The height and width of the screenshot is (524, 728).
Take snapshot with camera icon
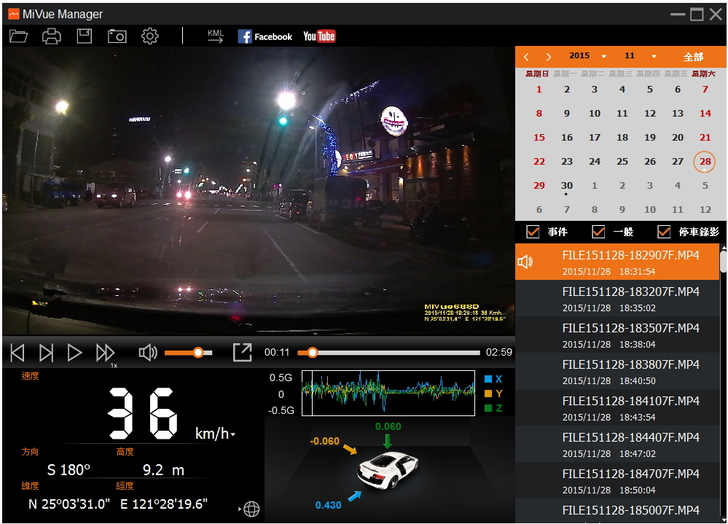tap(117, 36)
